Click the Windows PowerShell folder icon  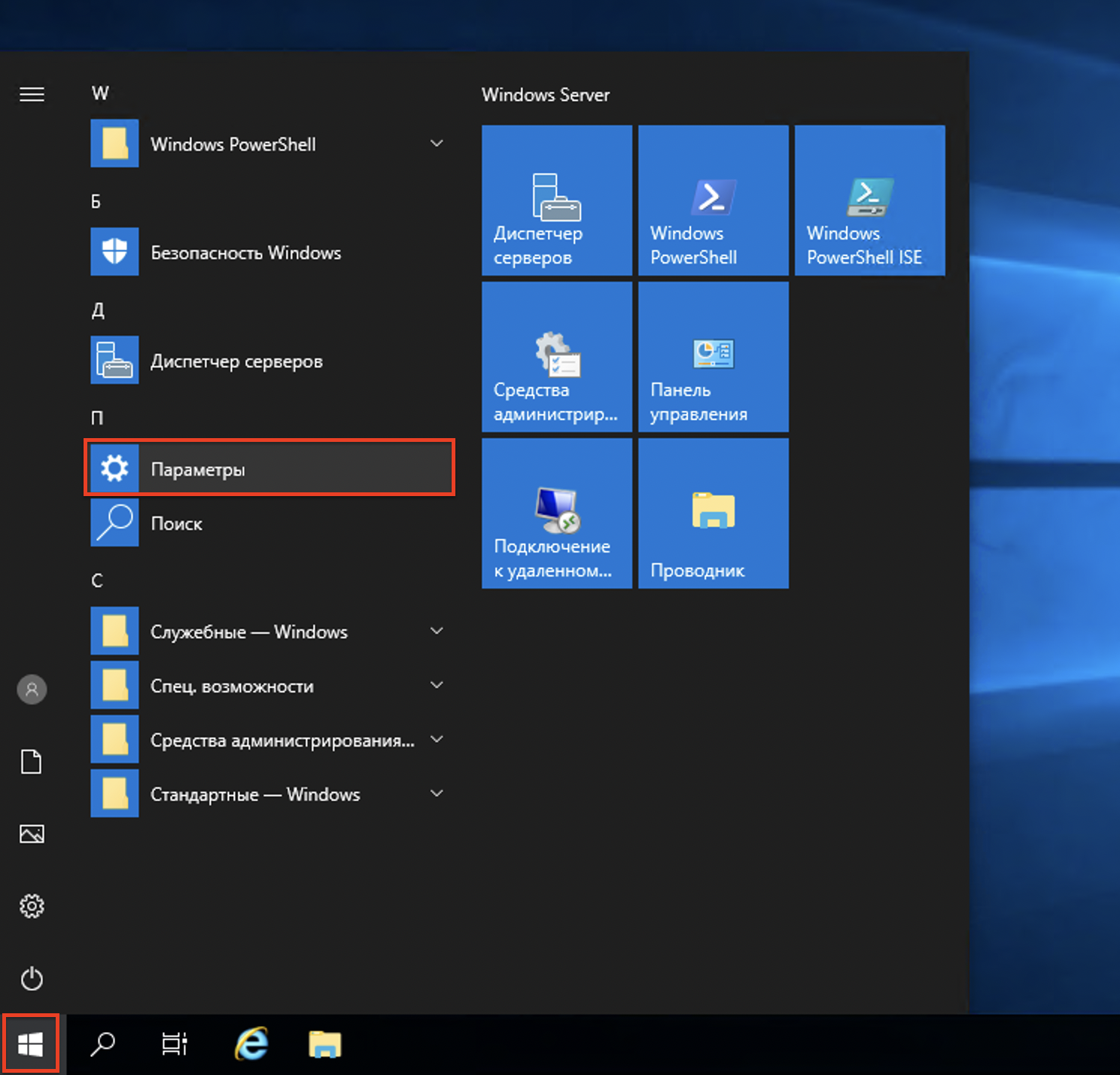click(114, 143)
